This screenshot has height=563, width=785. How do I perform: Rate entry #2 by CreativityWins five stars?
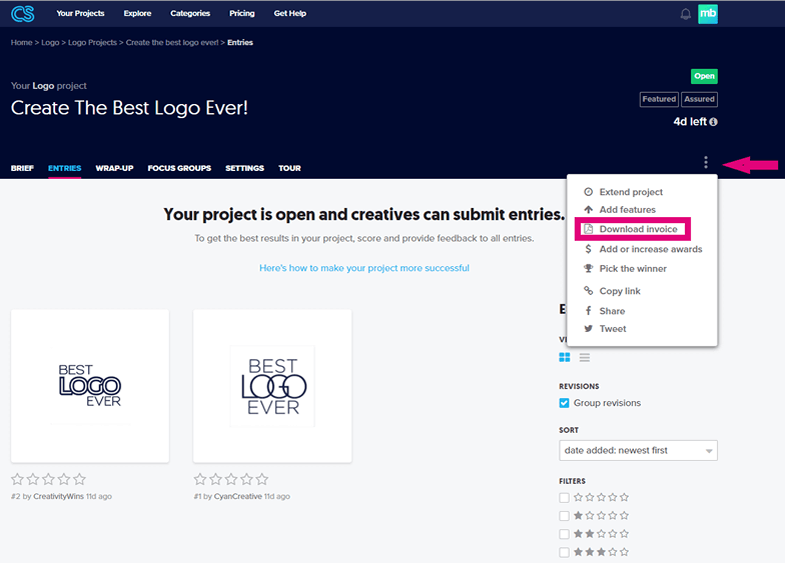(80, 479)
